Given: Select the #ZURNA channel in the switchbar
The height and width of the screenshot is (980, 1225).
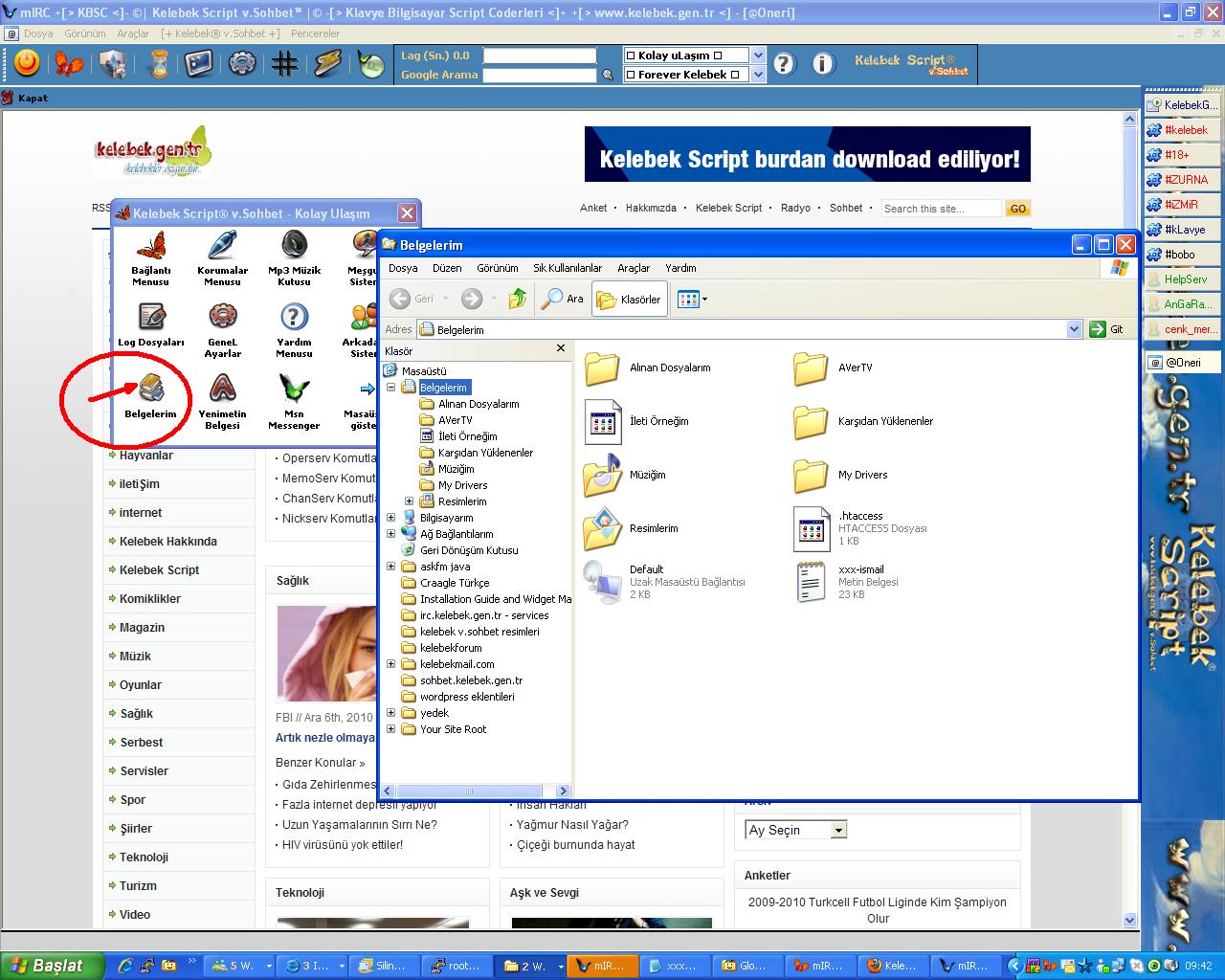Looking at the screenshot, I should [1183, 180].
